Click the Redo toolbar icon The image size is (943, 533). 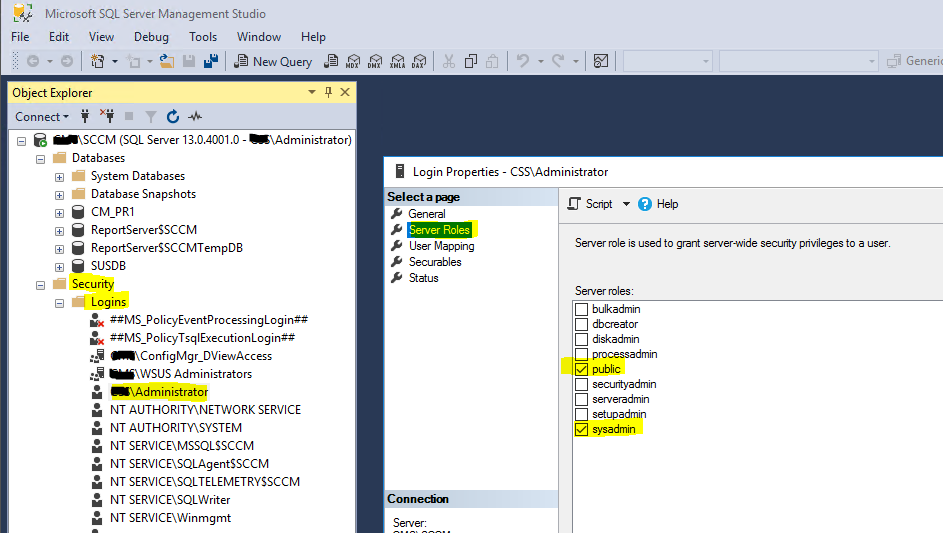(x=558, y=61)
